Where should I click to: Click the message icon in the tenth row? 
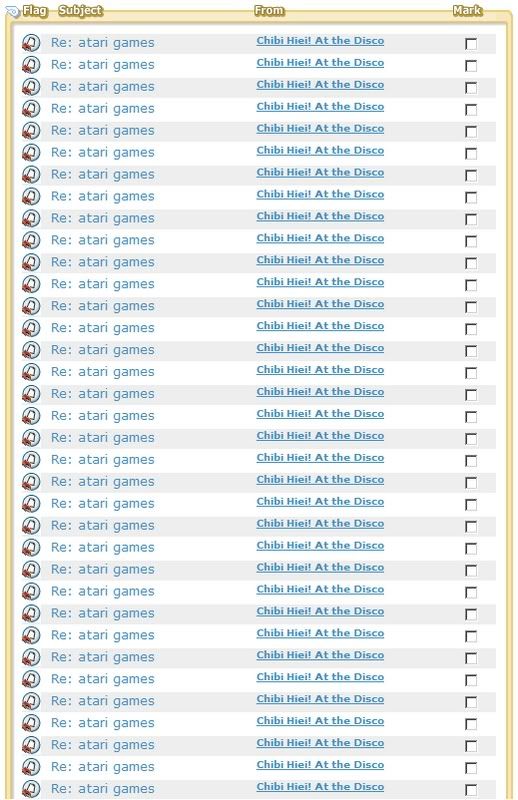click(31, 240)
